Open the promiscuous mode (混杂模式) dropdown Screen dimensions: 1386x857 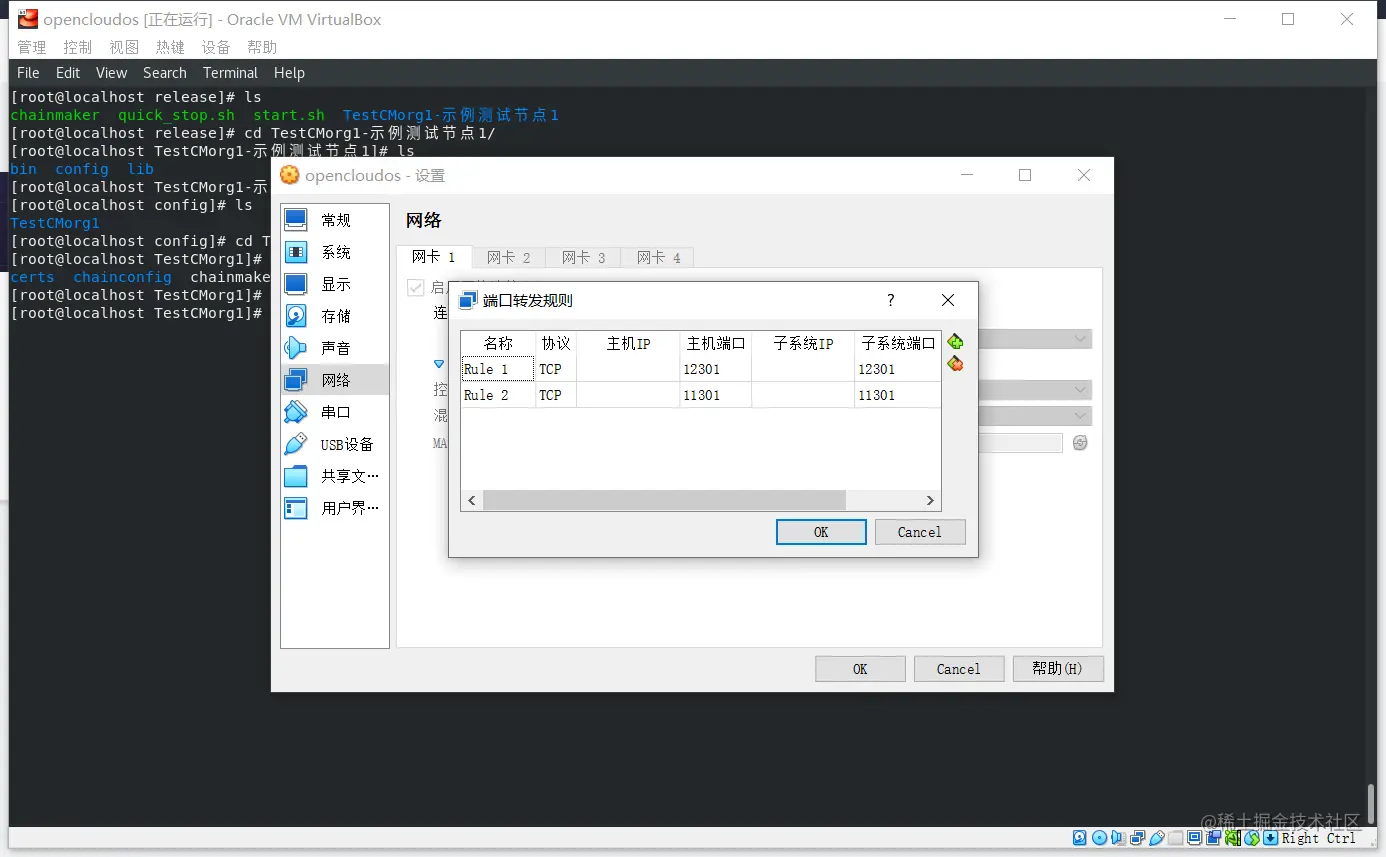point(1033,416)
